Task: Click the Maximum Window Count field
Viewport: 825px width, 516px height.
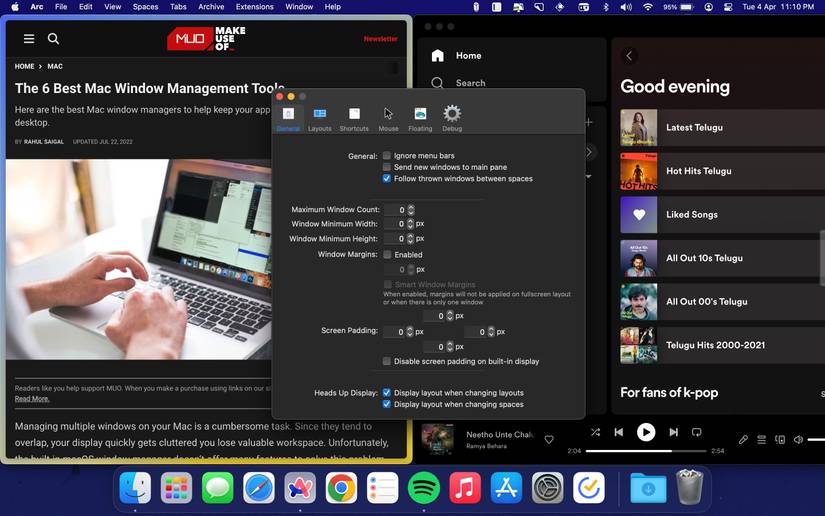Action: pos(395,210)
